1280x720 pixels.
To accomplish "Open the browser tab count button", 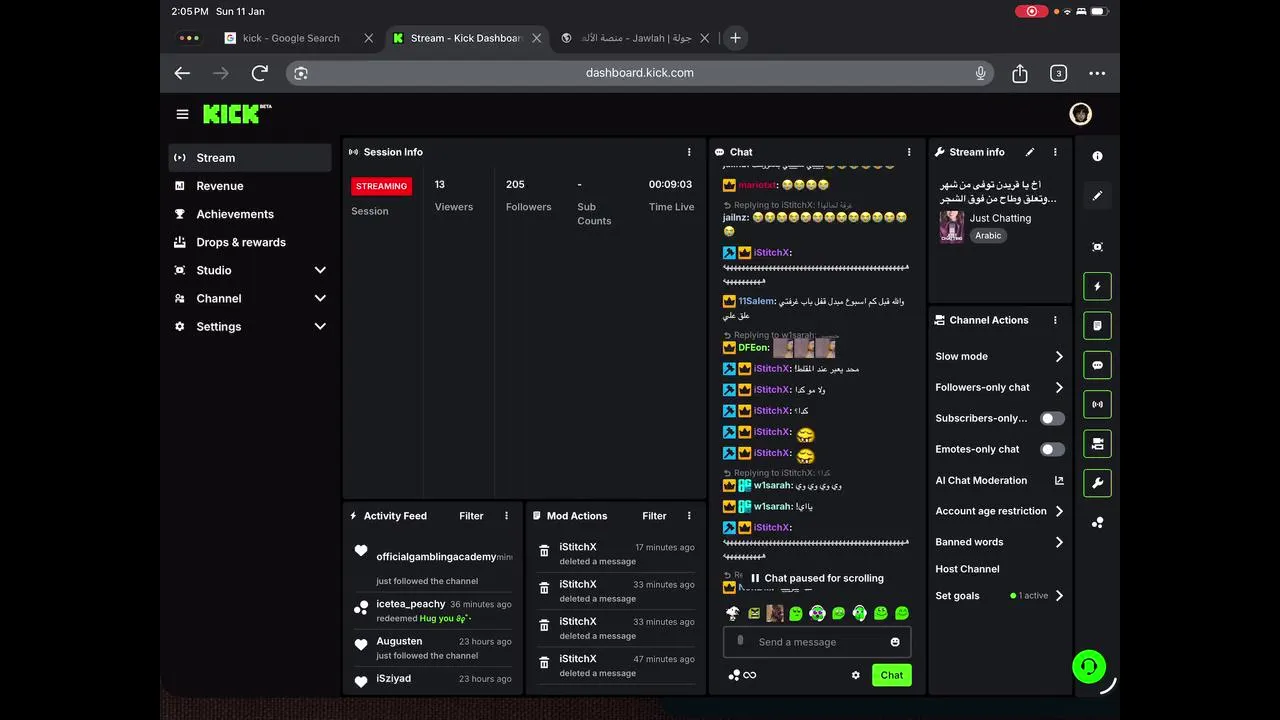I will [1058, 73].
